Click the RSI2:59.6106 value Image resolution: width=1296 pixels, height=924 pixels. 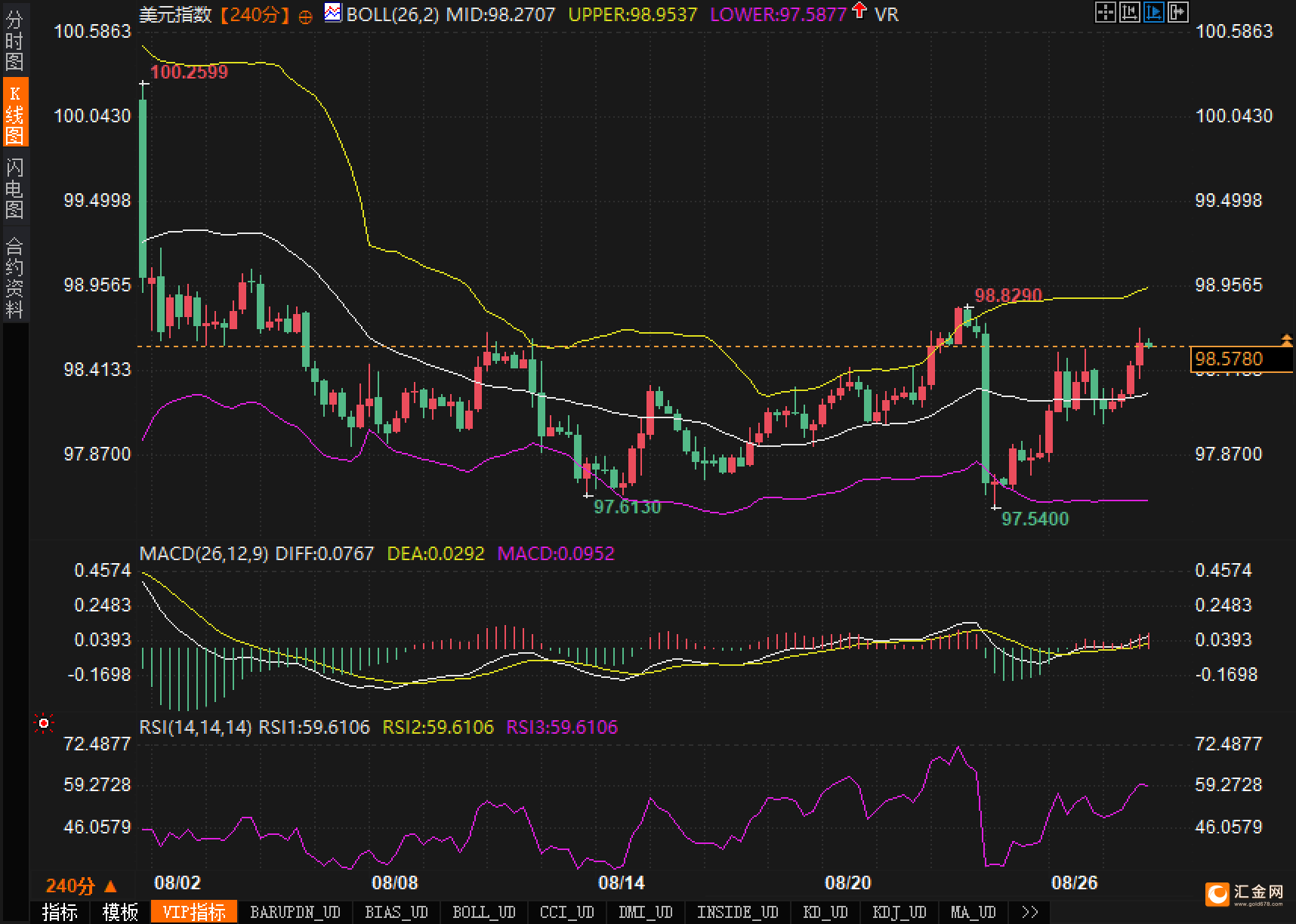[438, 727]
